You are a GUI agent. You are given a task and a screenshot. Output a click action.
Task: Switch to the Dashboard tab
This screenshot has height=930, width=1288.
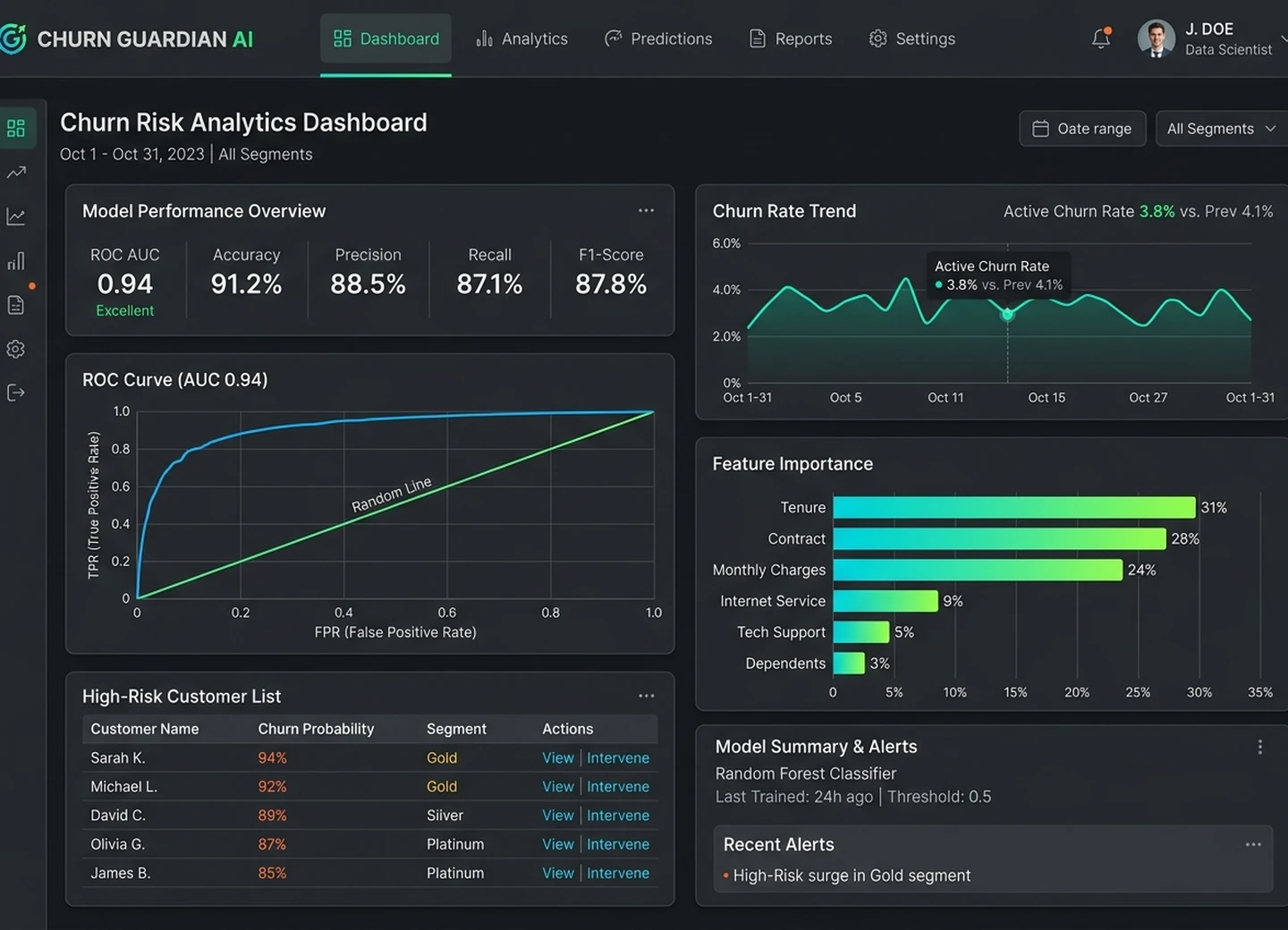coord(386,38)
